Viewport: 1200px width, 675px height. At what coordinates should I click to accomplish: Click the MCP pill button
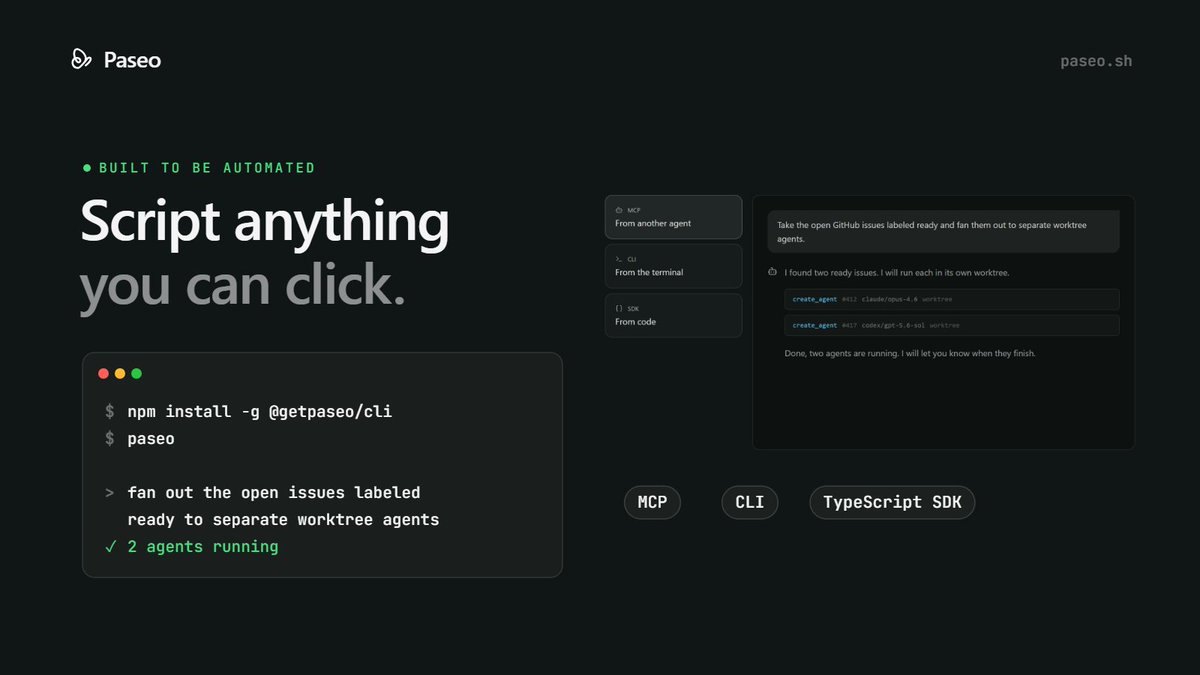coord(652,502)
